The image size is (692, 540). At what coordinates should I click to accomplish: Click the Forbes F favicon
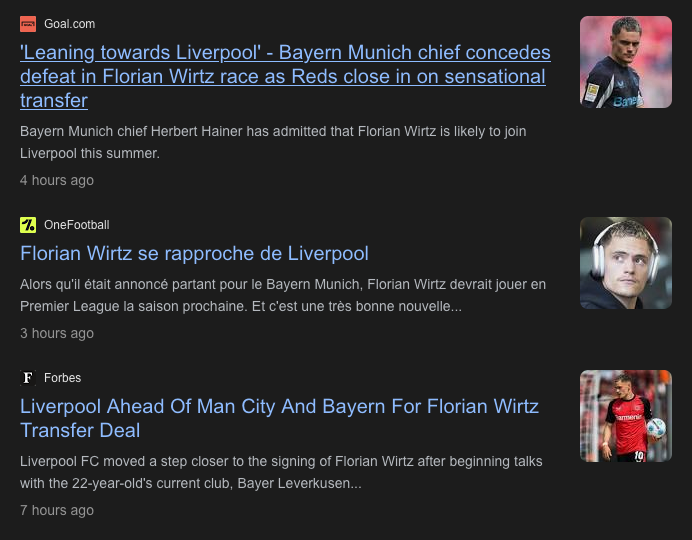[28, 378]
